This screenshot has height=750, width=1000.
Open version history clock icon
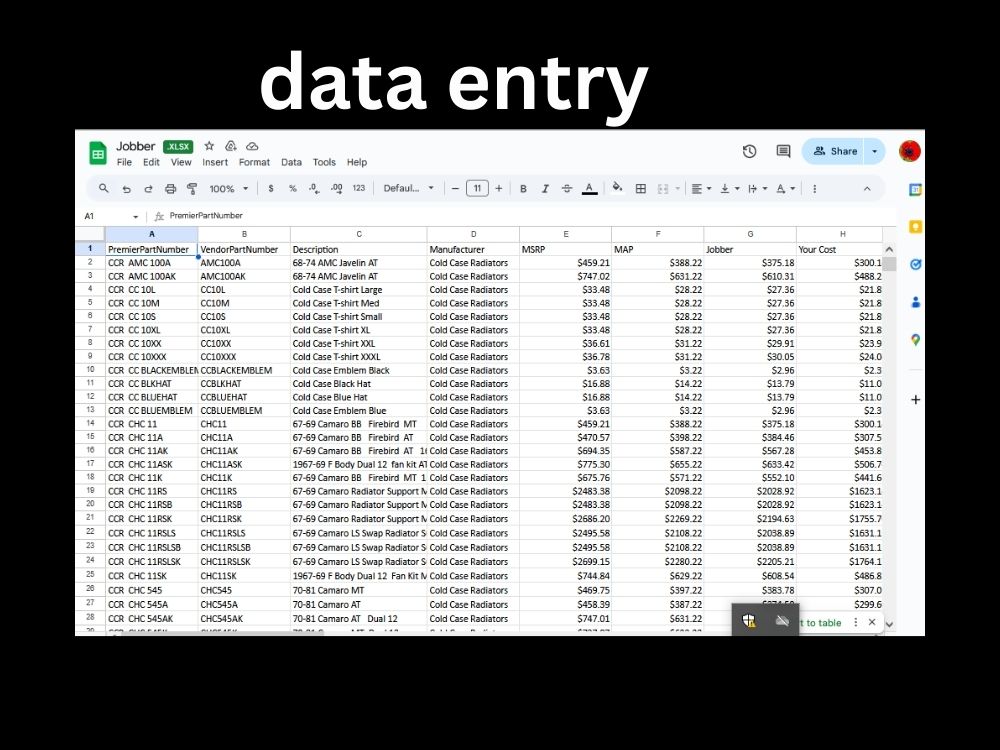click(749, 151)
